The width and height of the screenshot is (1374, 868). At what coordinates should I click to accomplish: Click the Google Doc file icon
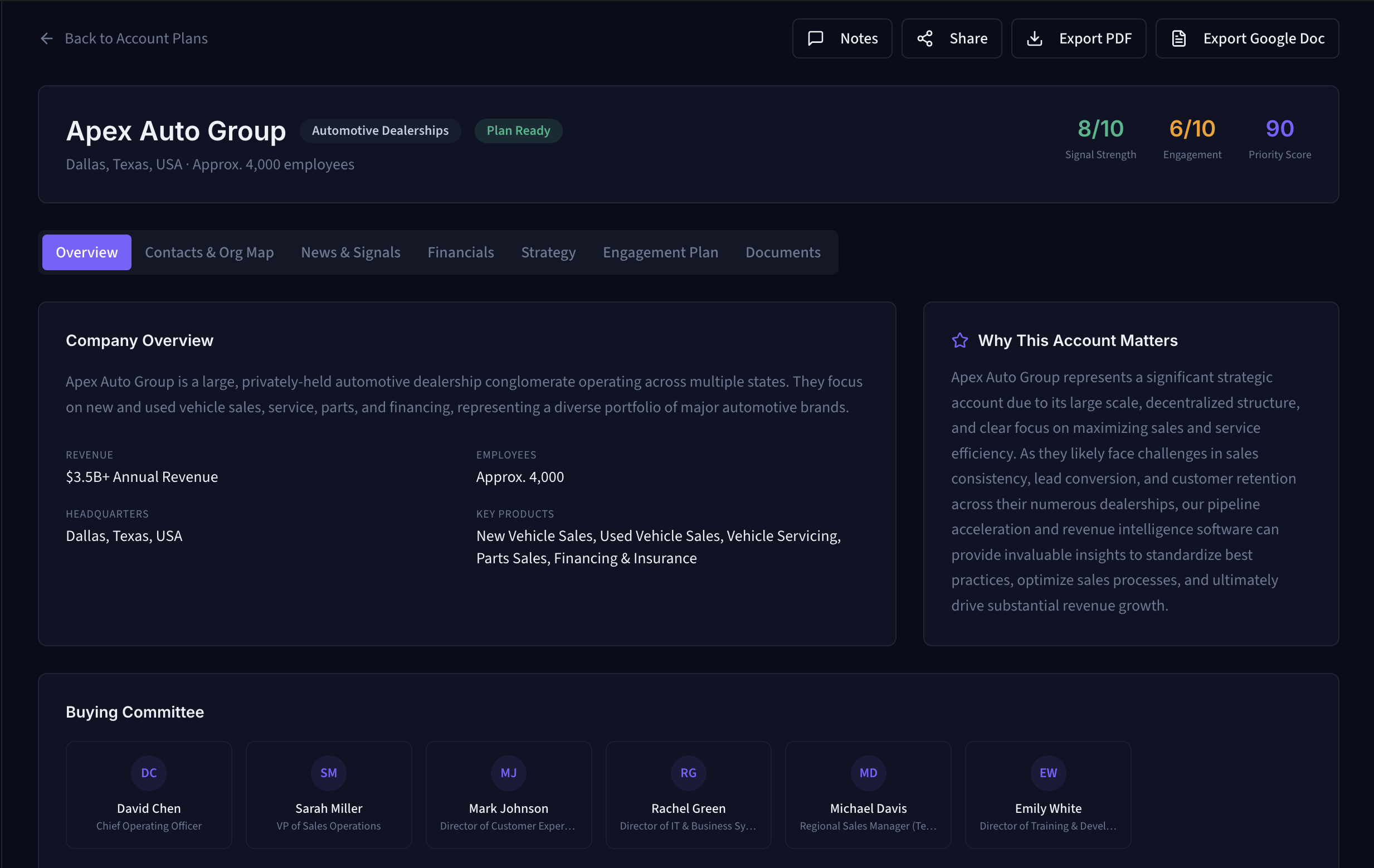point(1178,38)
